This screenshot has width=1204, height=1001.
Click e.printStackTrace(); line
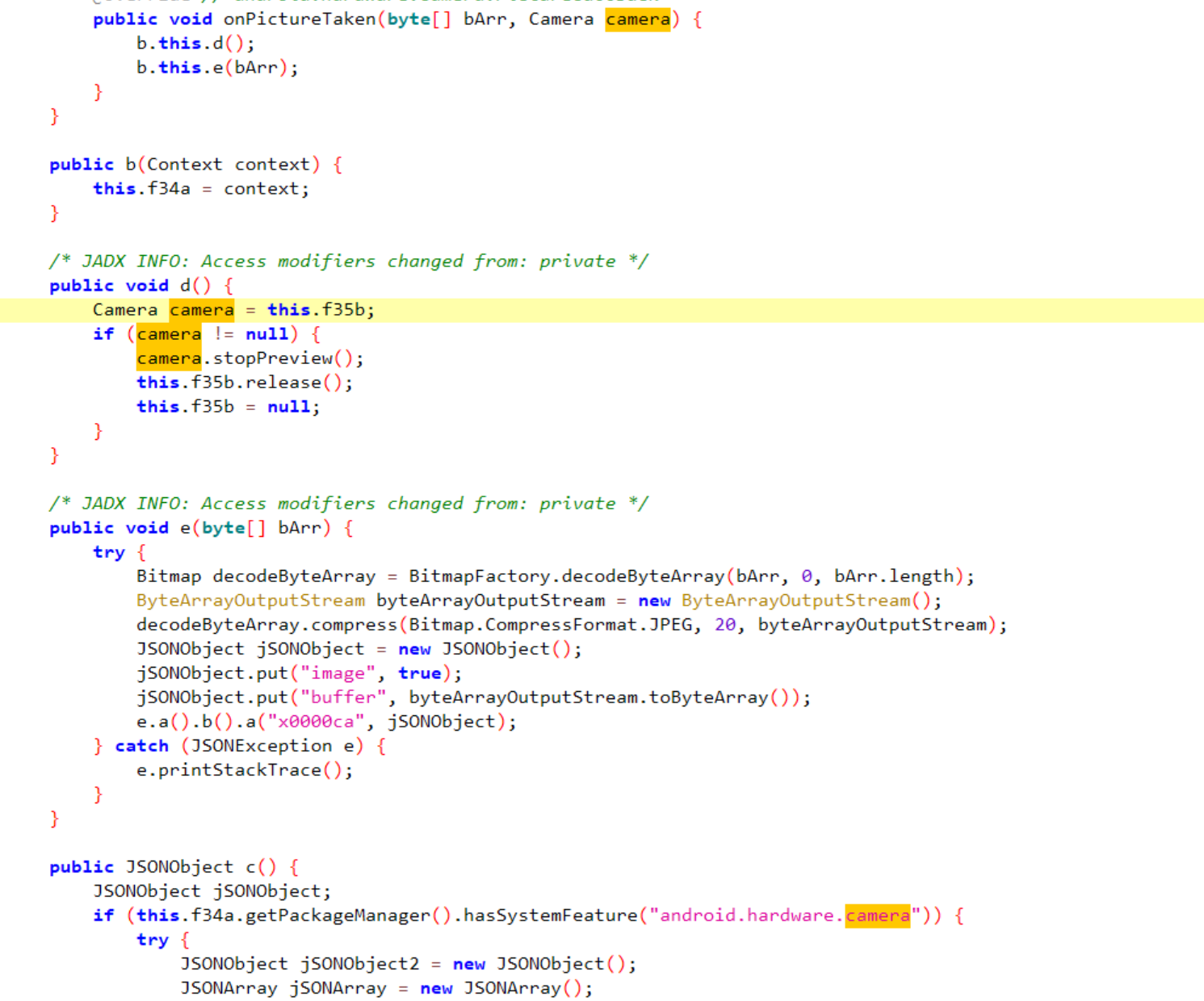pos(245,770)
